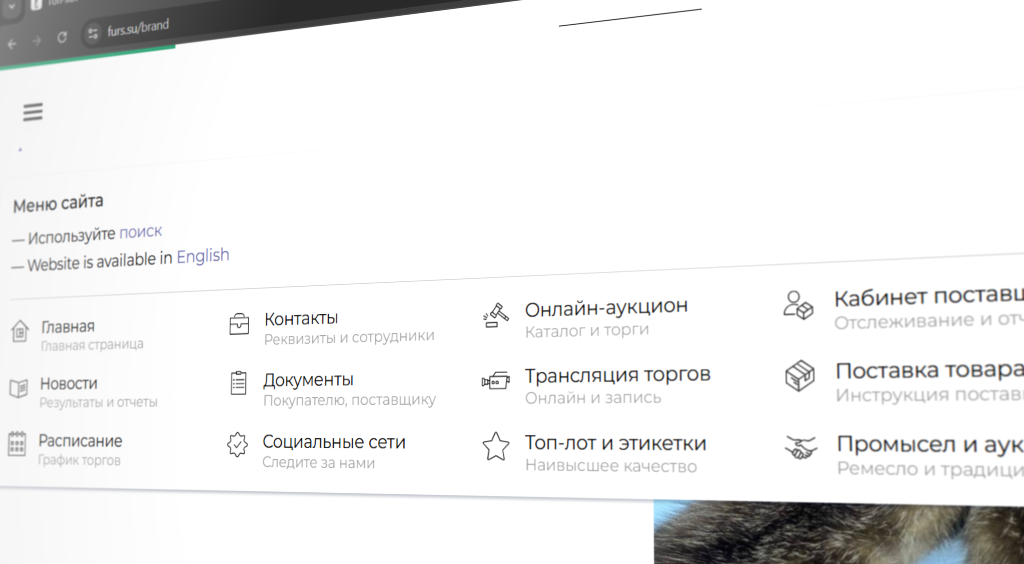
Task: Click the house icon for Главная
Action: (20, 332)
